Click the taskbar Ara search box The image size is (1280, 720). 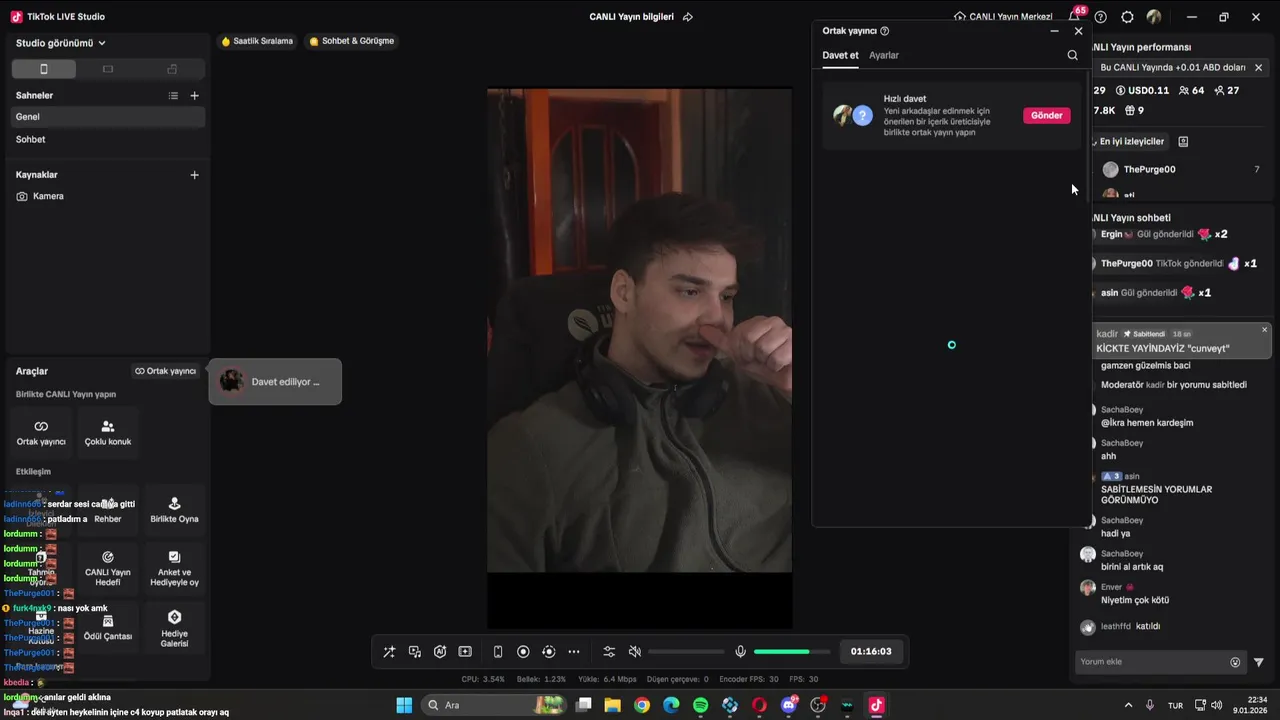[494, 705]
